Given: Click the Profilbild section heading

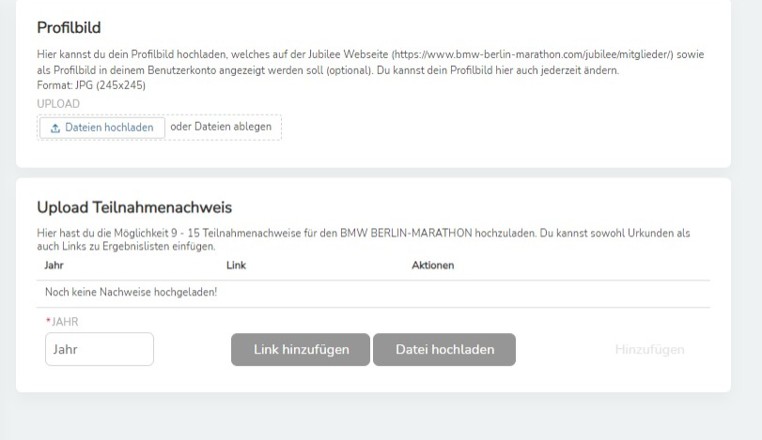Looking at the screenshot, I should 69,28.
